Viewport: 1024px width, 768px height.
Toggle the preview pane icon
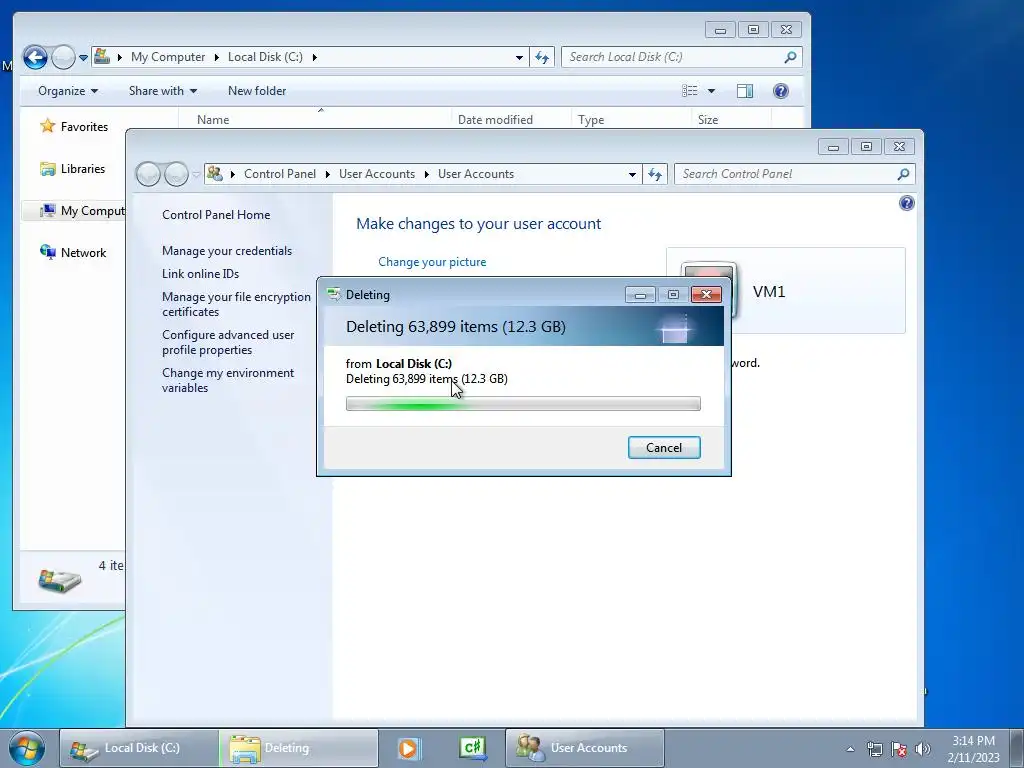coord(745,91)
